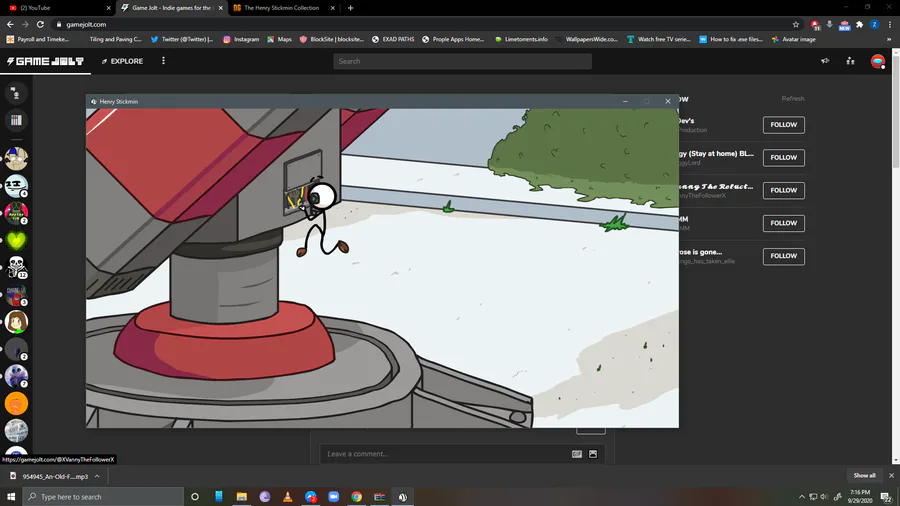
Task: Switch to the YouTube browser tab
Action: coord(57,8)
